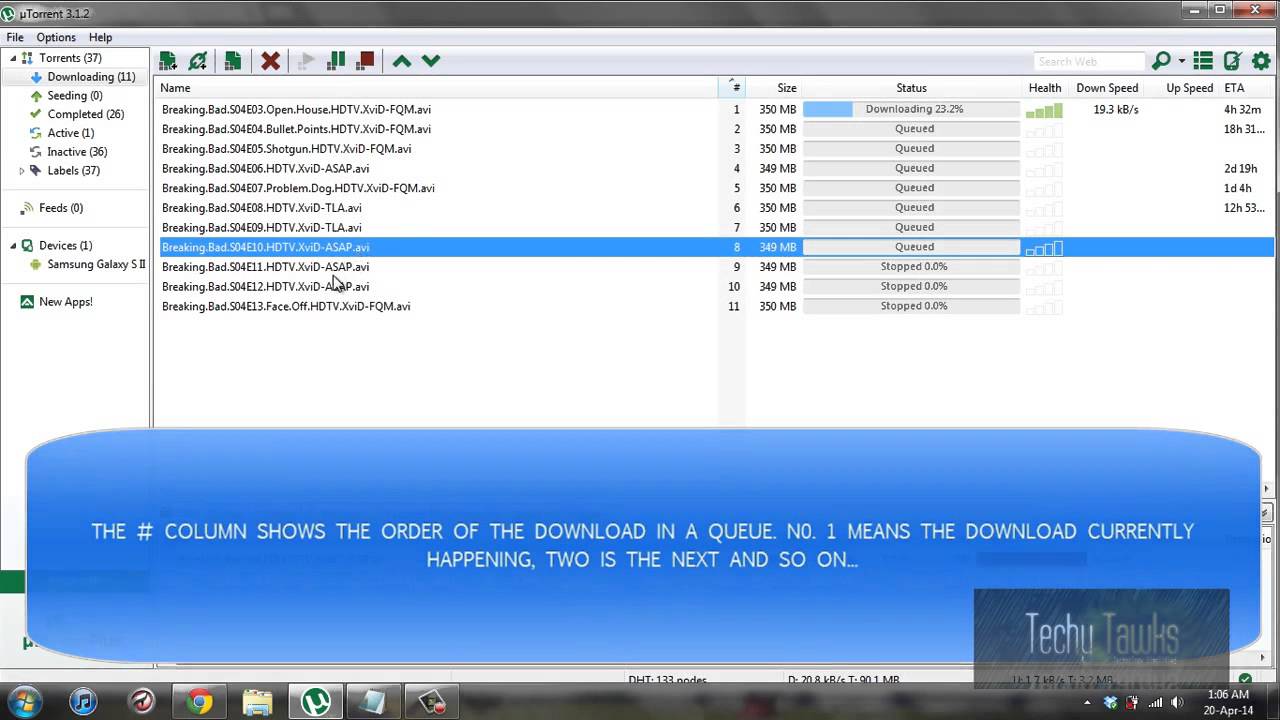Select Seeding (0) in sidebar
The width and height of the screenshot is (1280, 720).
pos(75,96)
